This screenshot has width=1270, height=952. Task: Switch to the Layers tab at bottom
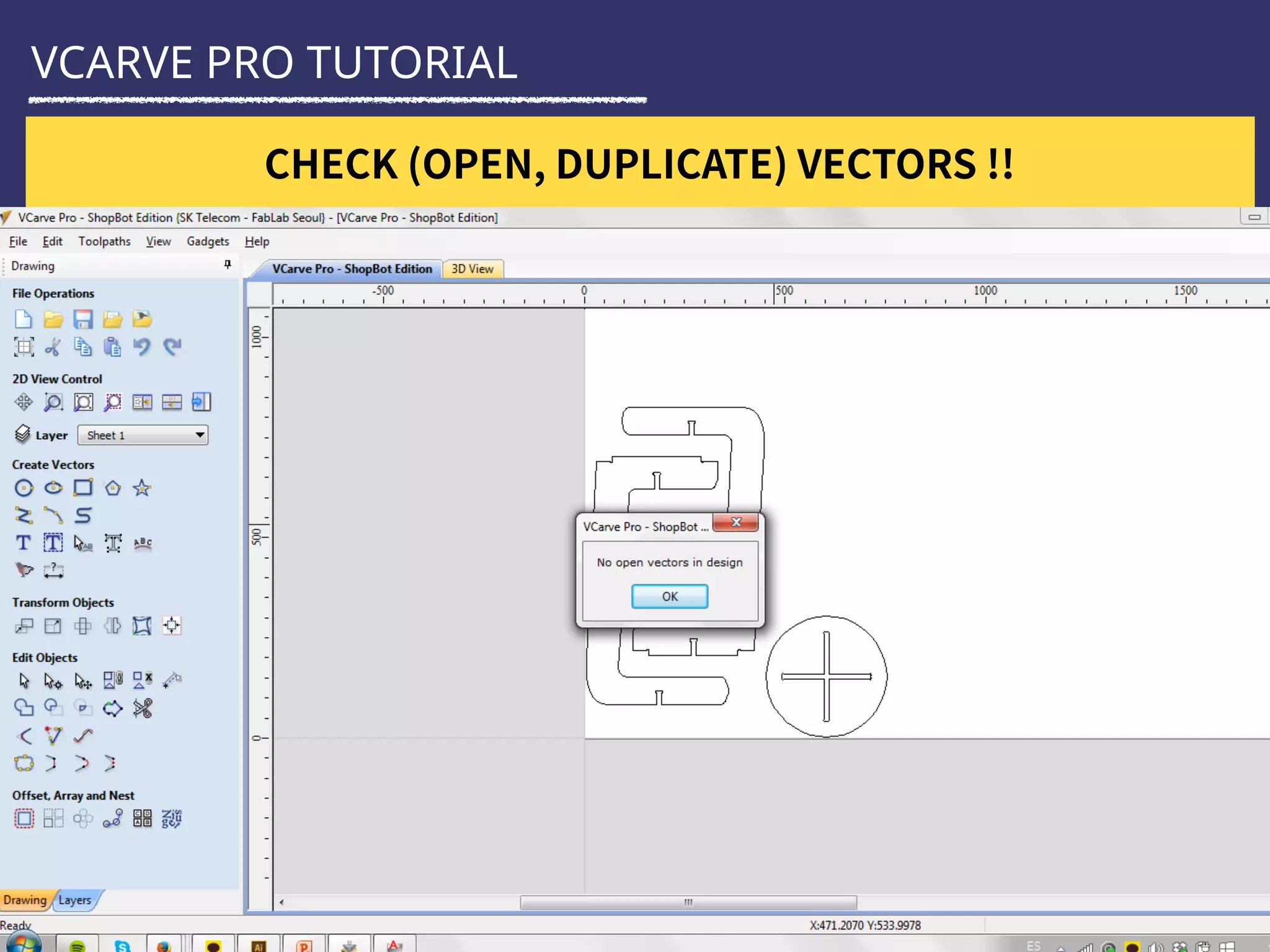(75, 900)
